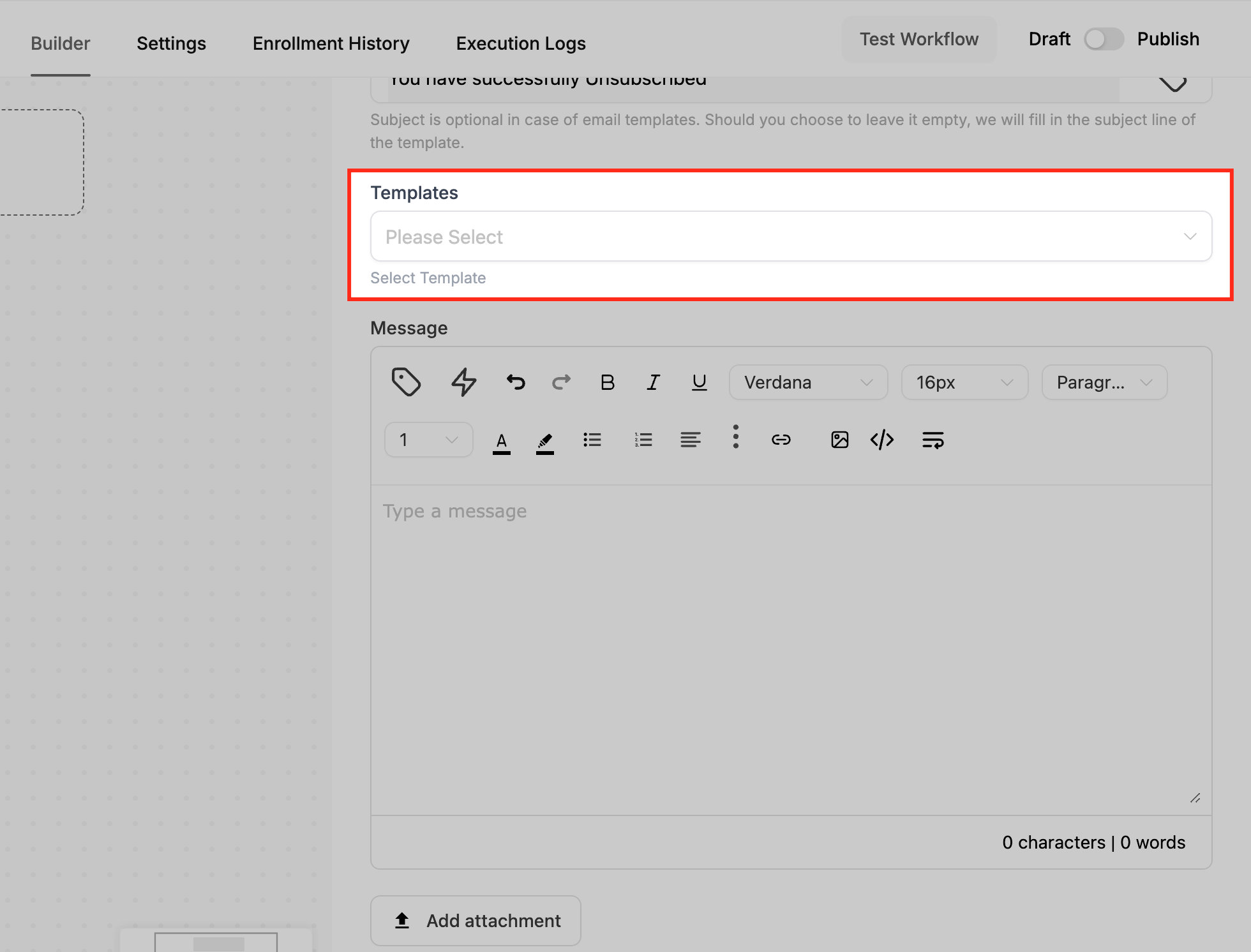Open the Templates Please Select dropdown
The width and height of the screenshot is (1251, 952).
pos(790,236)
